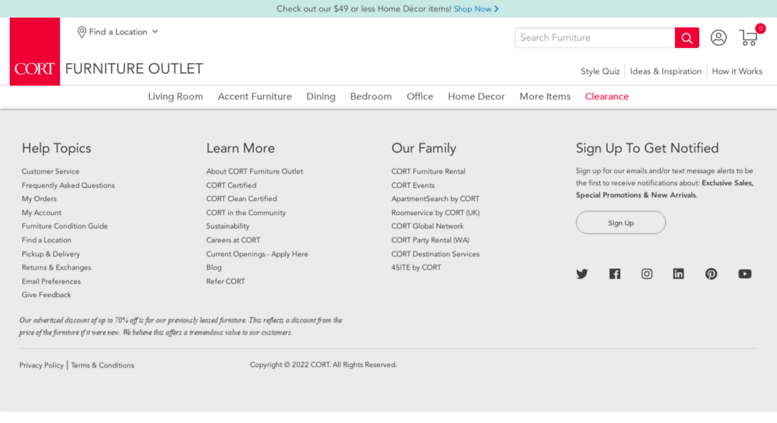Click the red search magnifier button
The image size is (777, 423).
(x=686, y=38)
